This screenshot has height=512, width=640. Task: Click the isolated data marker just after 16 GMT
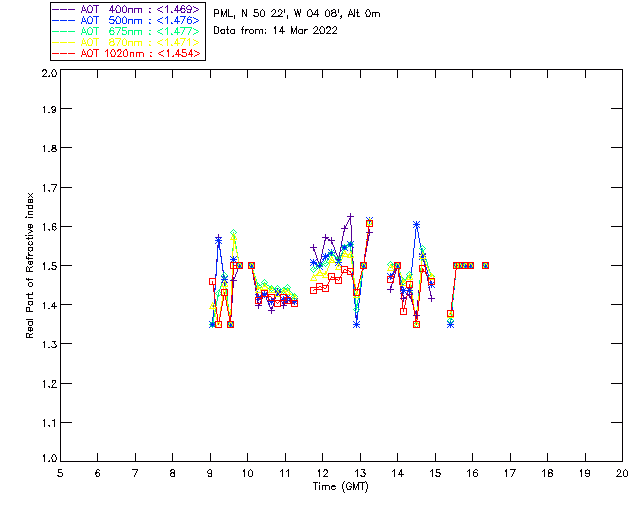tap(485, 265)
